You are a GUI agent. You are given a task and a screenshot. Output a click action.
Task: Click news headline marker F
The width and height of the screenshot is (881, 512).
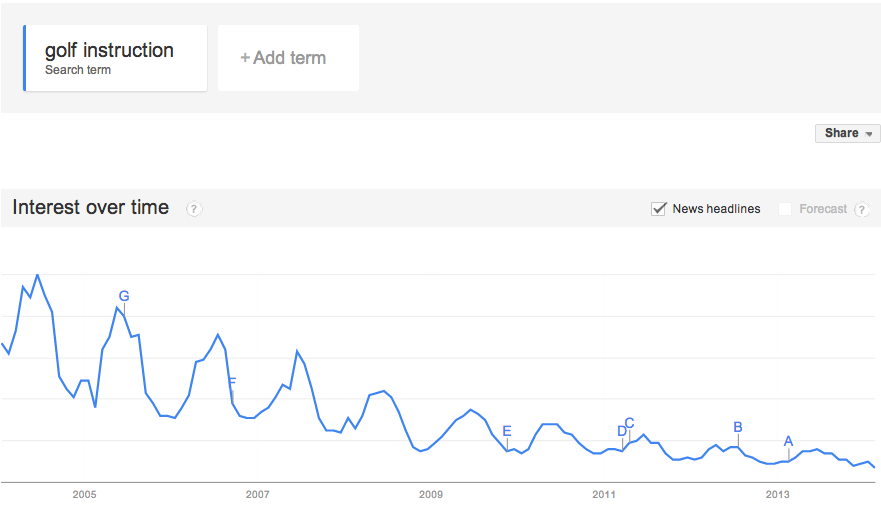[232, 382]
